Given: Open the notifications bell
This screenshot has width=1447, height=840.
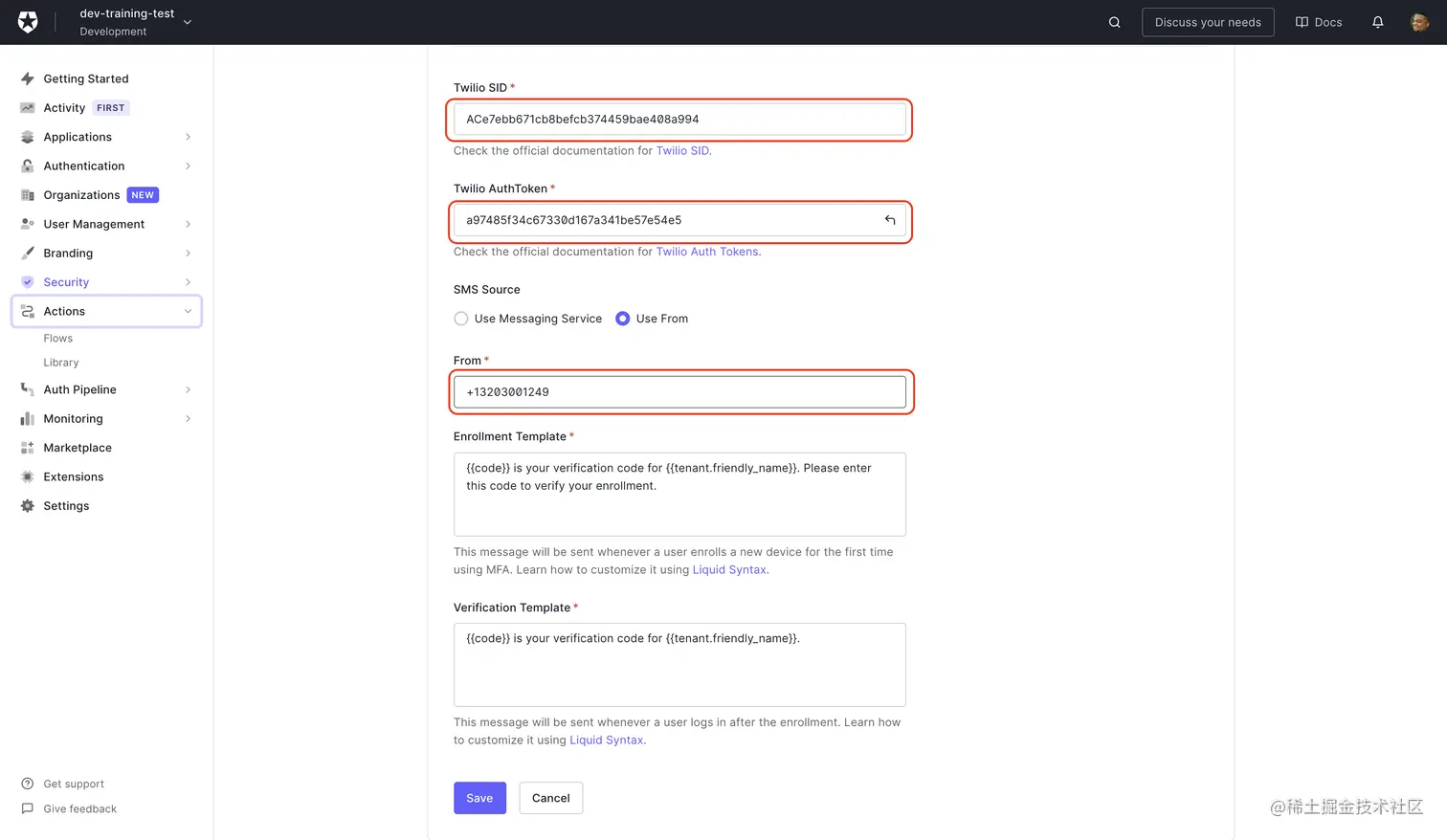Looking at the screenshot, I should (1377, 21).
